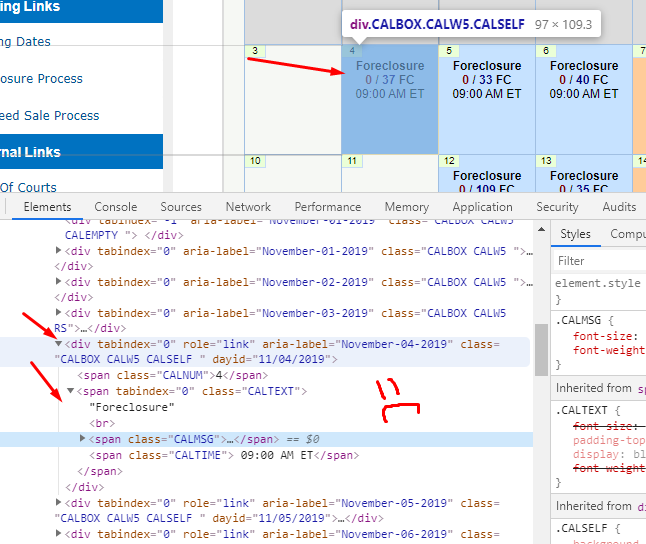The image size is (646, 544).
Task: Open the Network tab
Action: tap(248, 207)
